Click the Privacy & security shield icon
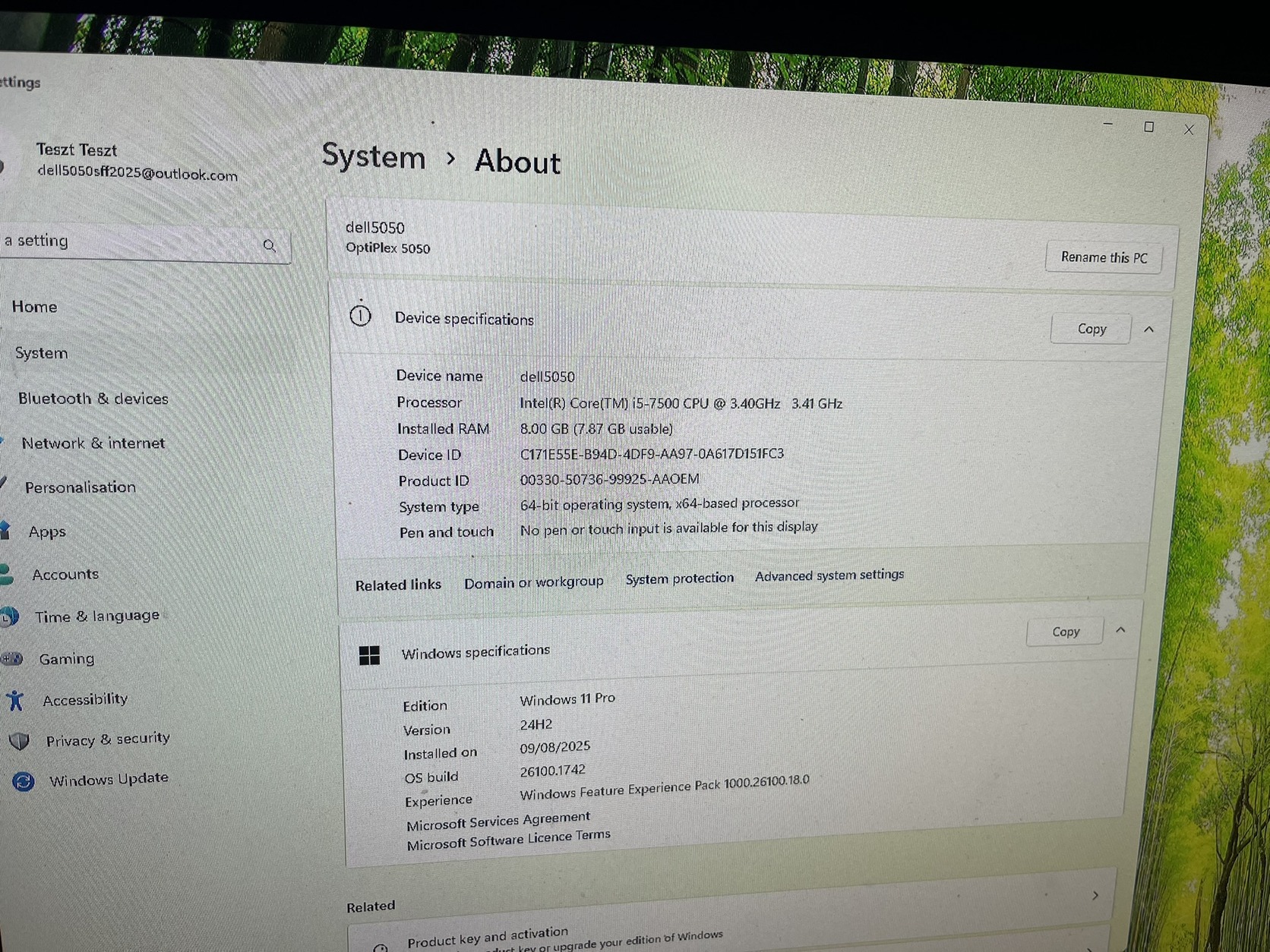The height and width of the screenshot is (952, 1270). [x=20, y=741]
